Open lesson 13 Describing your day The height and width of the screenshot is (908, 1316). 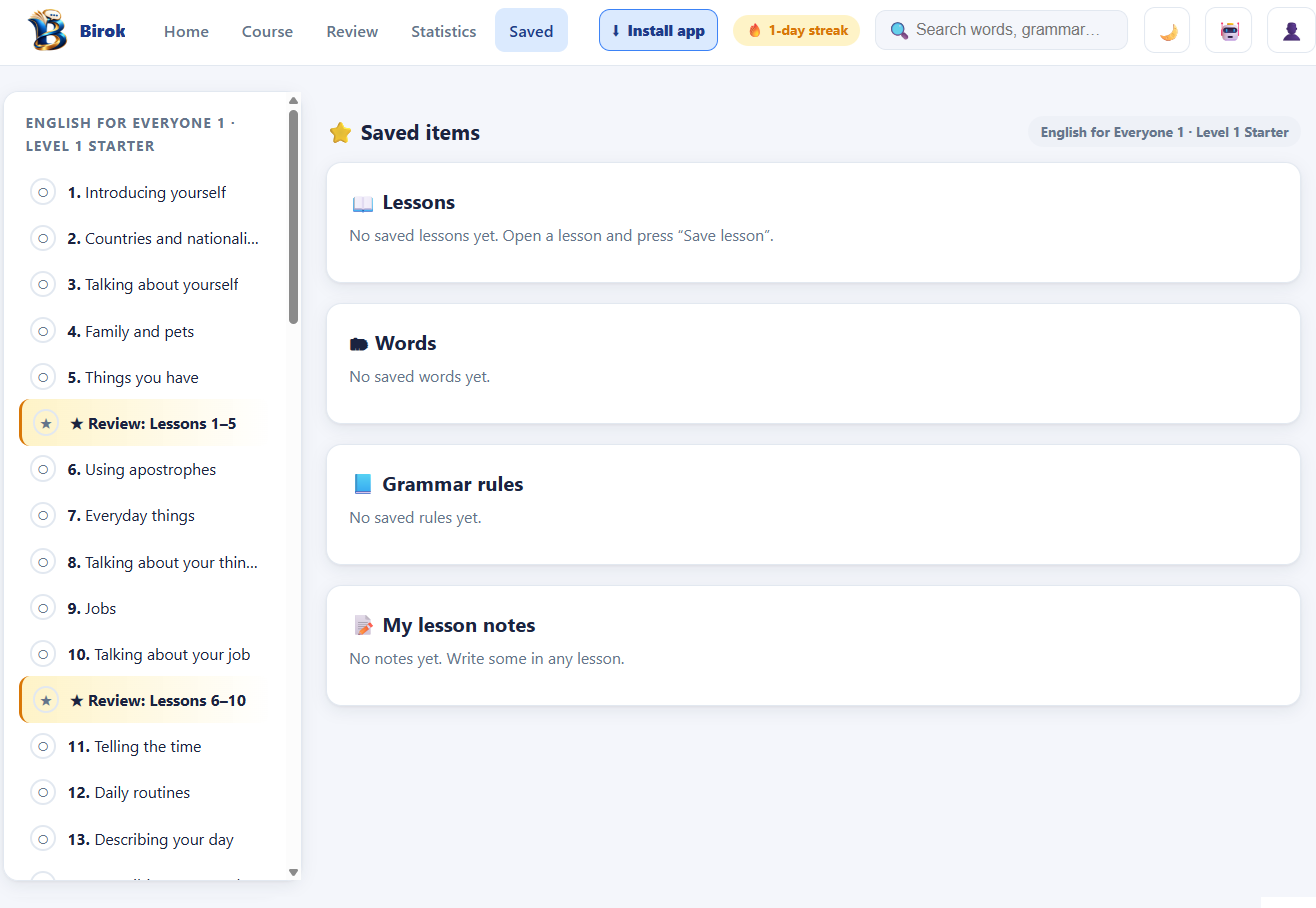click(153, 839)
